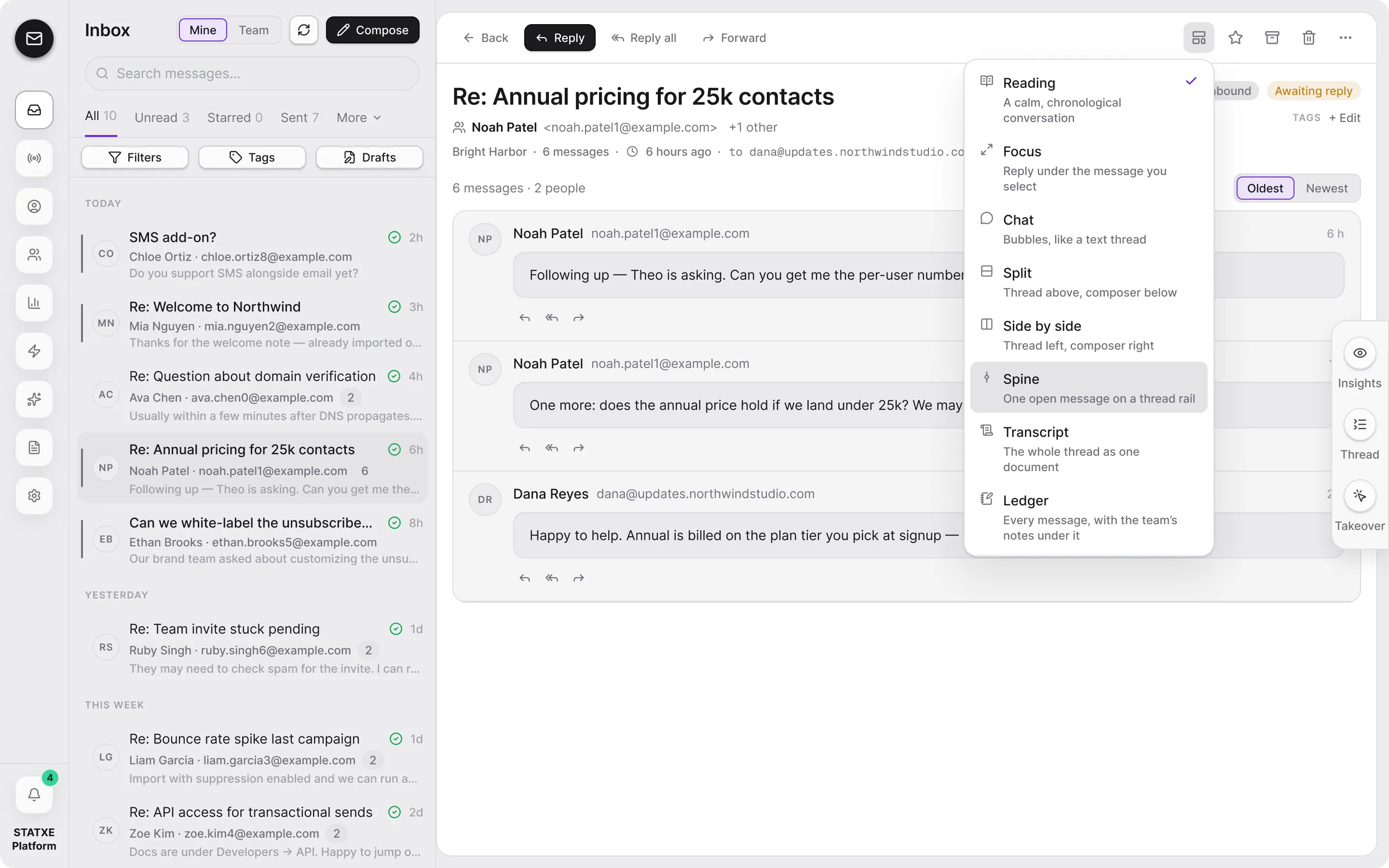Open the Insights eye panel
Screen dimensions: 1389x868
pos(1359,353)
